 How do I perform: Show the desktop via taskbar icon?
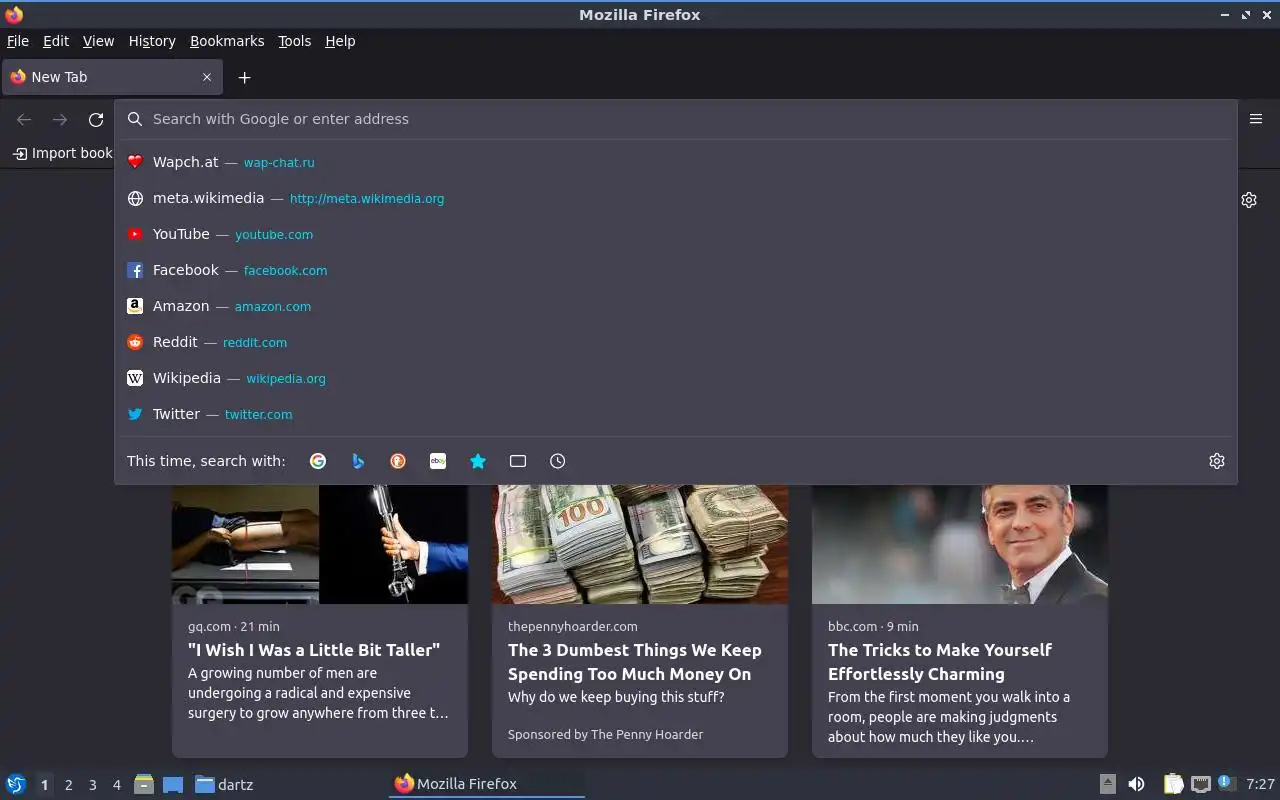point(173,784)
